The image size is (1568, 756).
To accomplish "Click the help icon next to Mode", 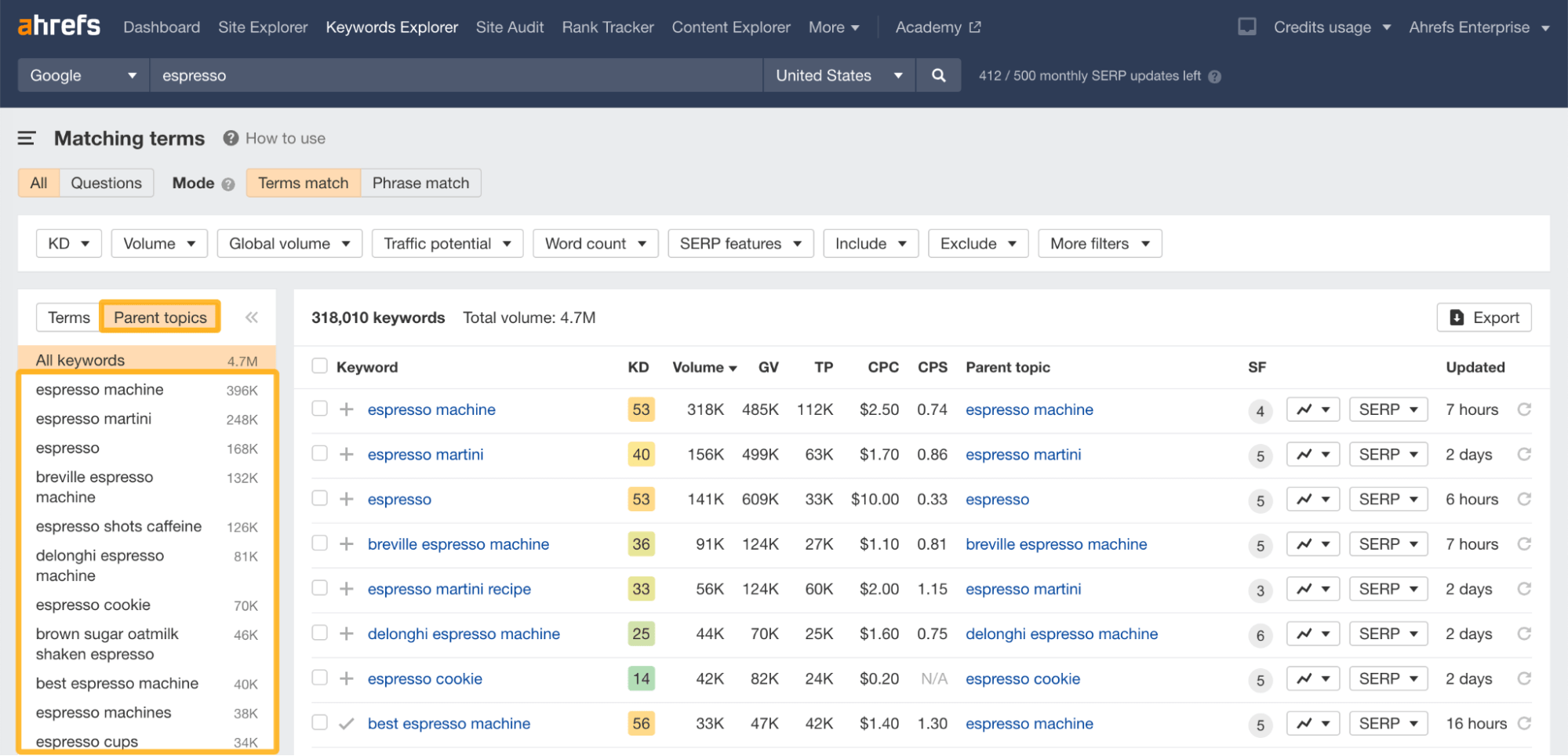I will click(x=228, y=183).
